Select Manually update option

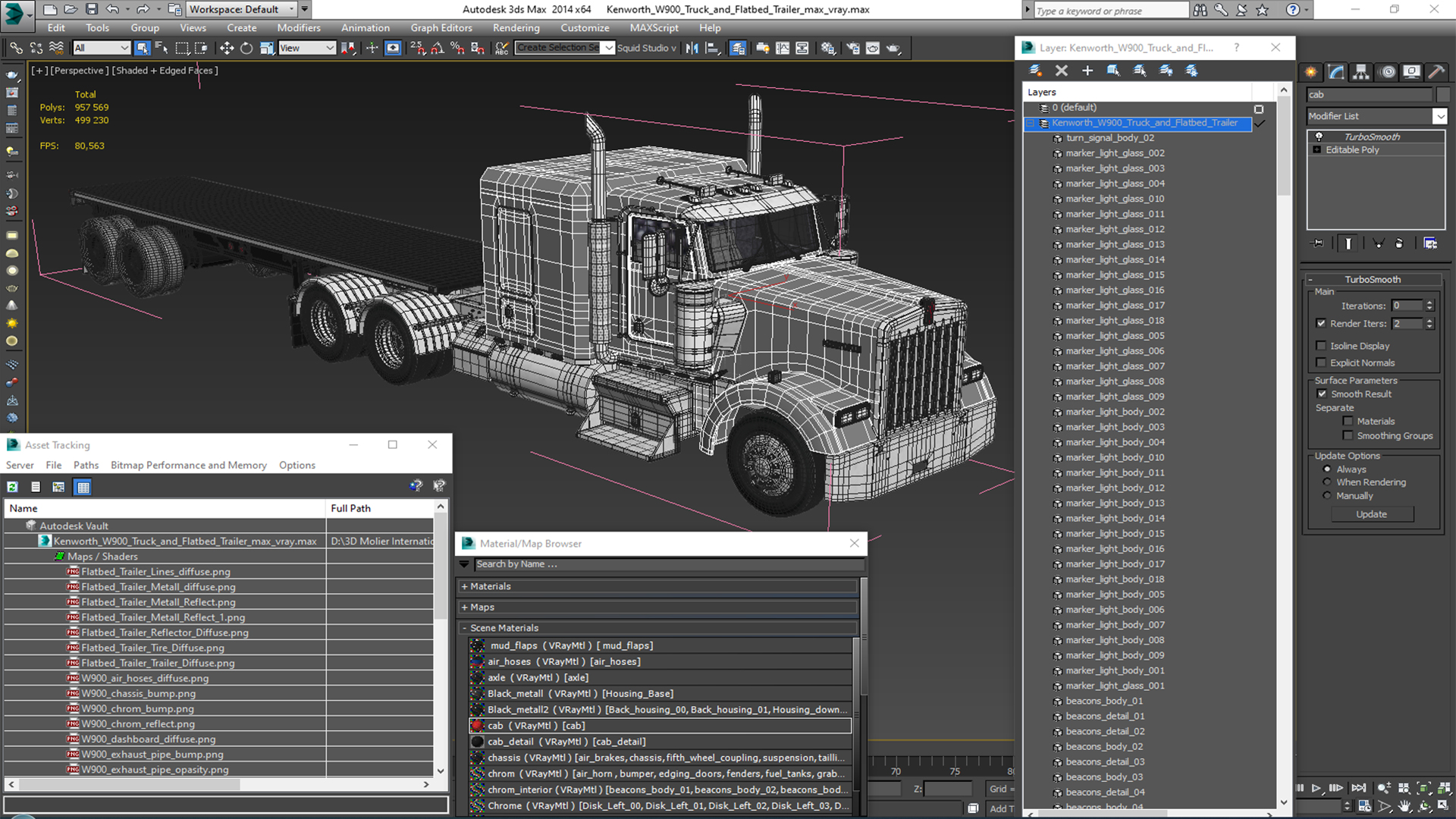point(1327,496)
